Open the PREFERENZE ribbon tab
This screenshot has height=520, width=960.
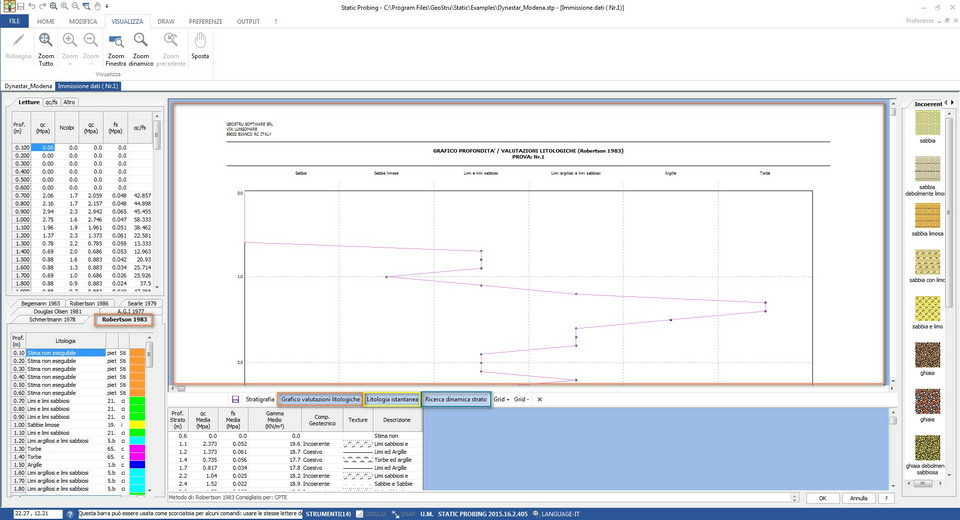pyautogui.click(x=206, y=21)
